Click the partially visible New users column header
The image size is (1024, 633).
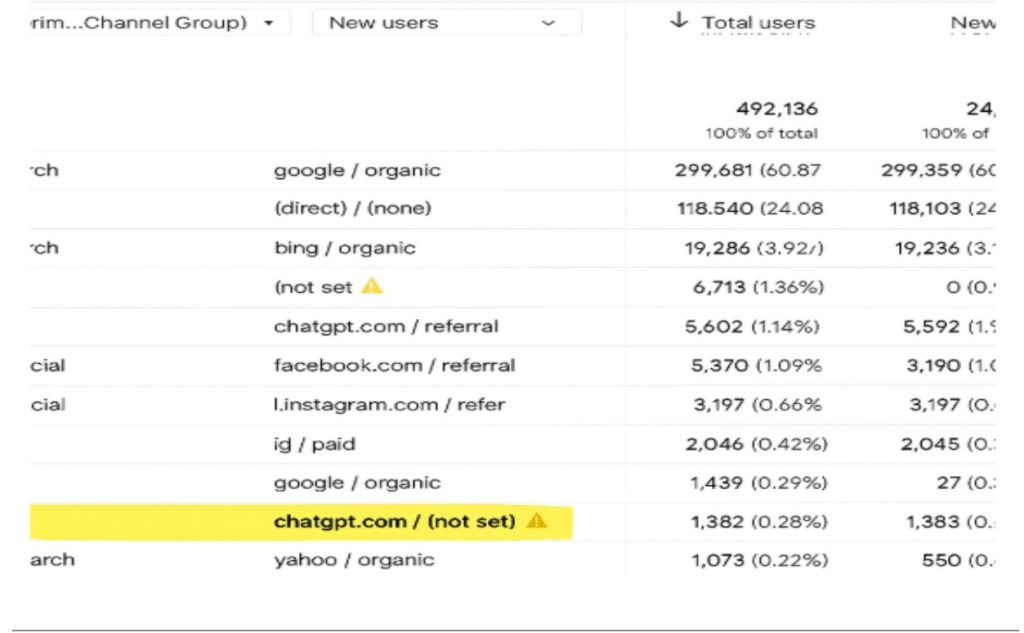(973, 22)
